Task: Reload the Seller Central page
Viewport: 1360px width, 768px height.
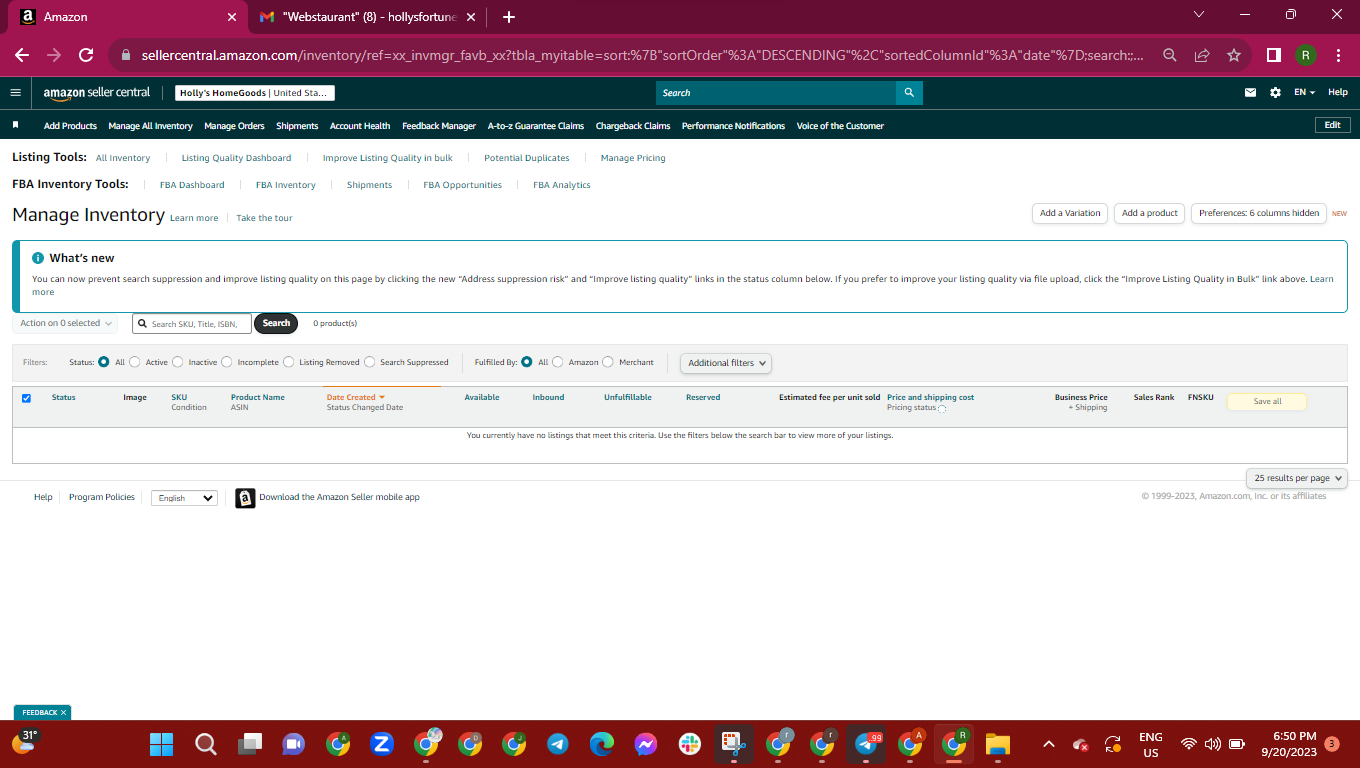Action: [86, 55]
